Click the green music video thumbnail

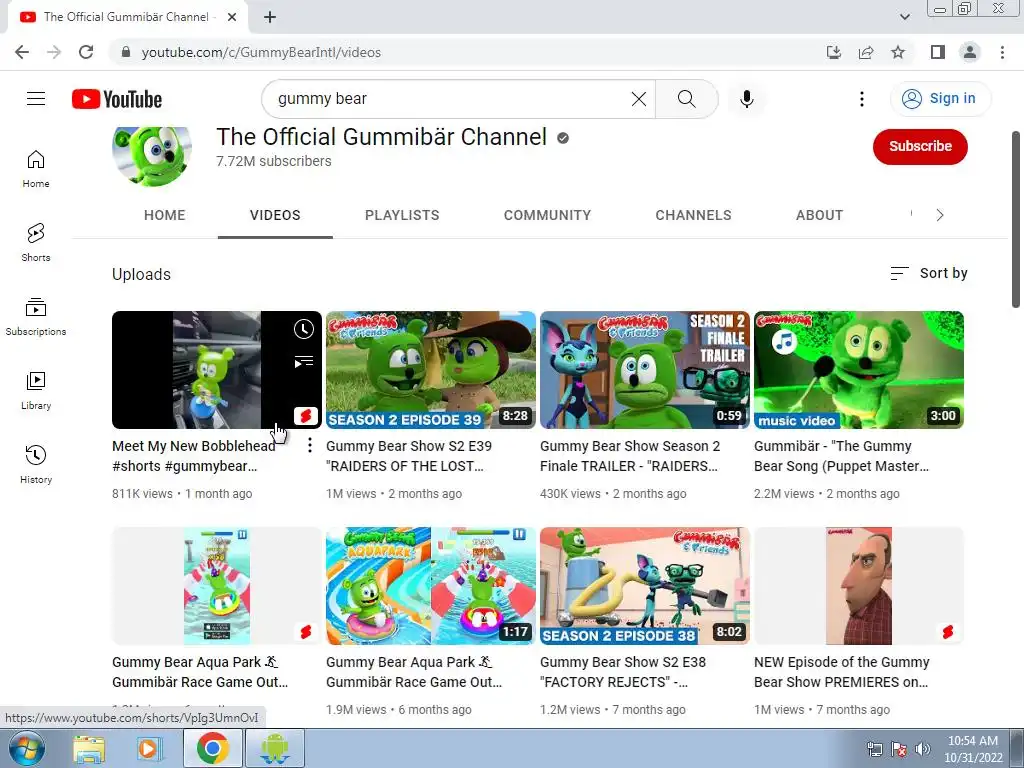pos(859,370)
